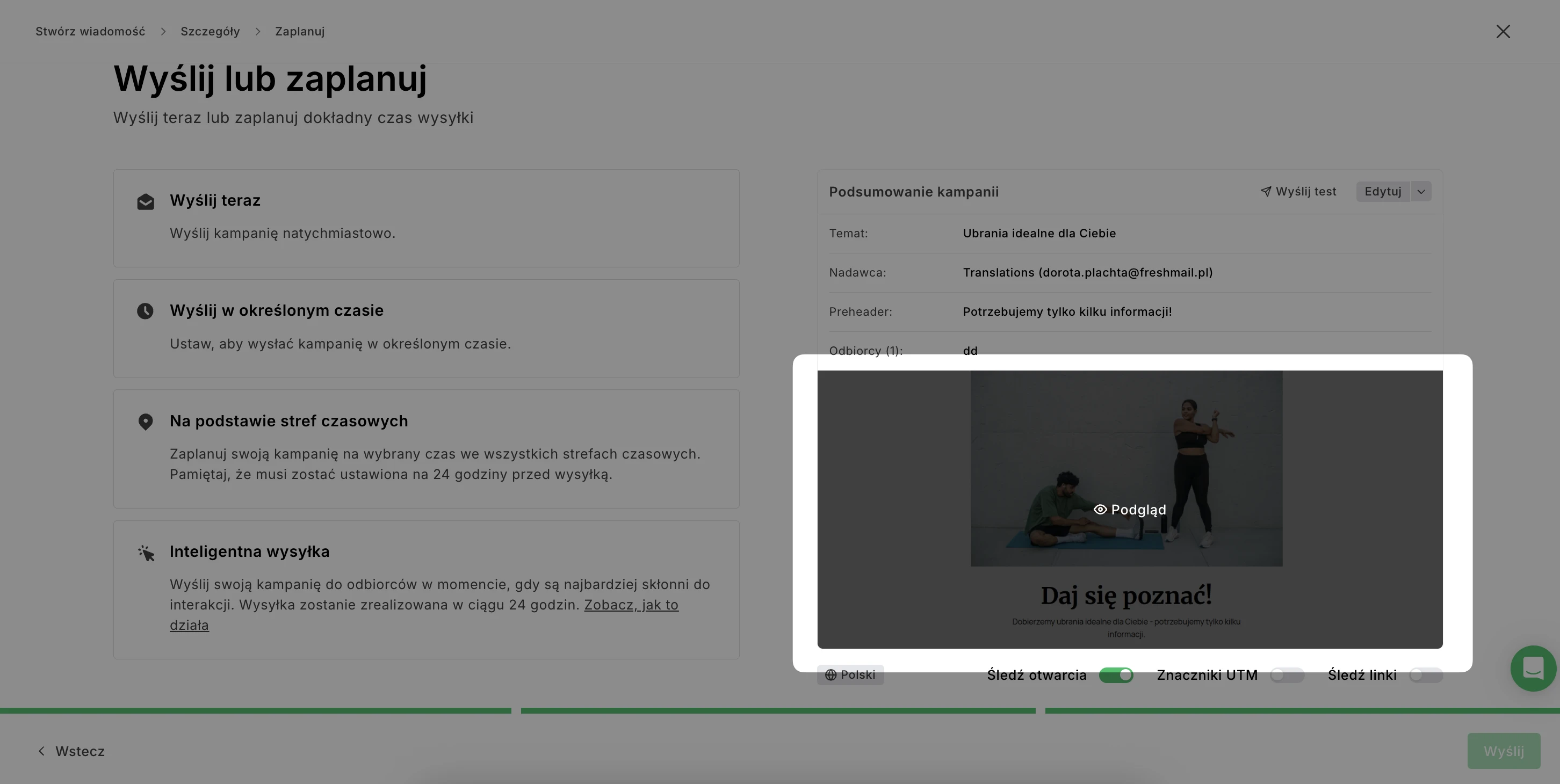Click the Daj się poznać! preview headline
The height and width of the screenshot is (784, 1560).
point(1126,596)
